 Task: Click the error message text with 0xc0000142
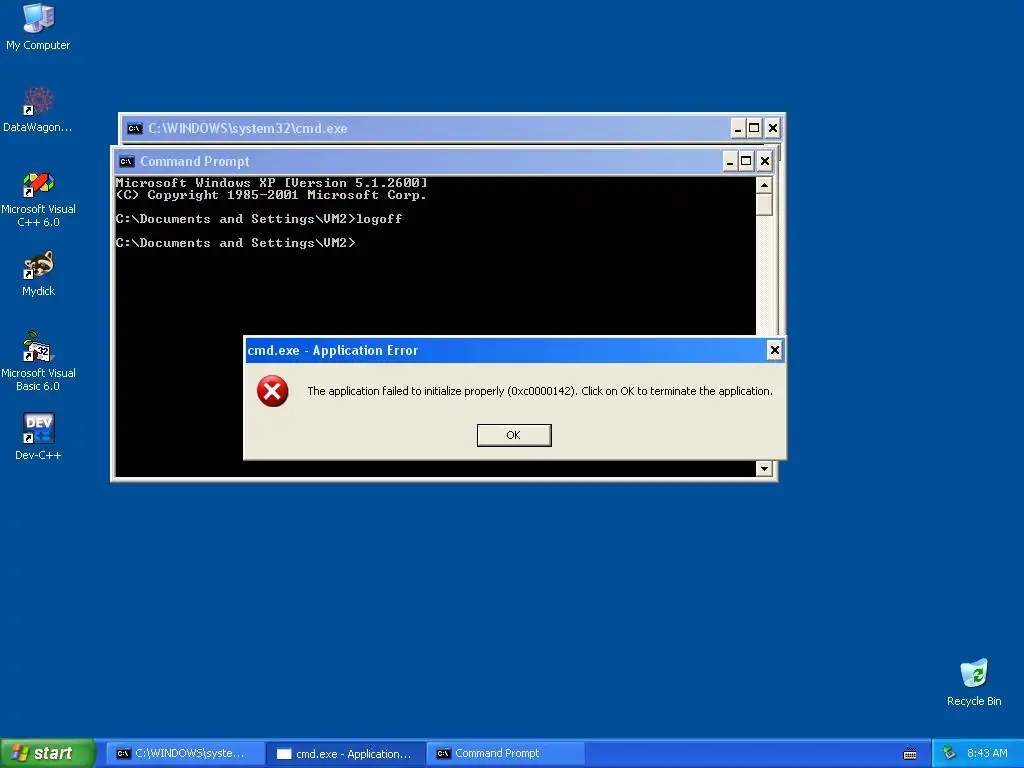click(540, 391)
